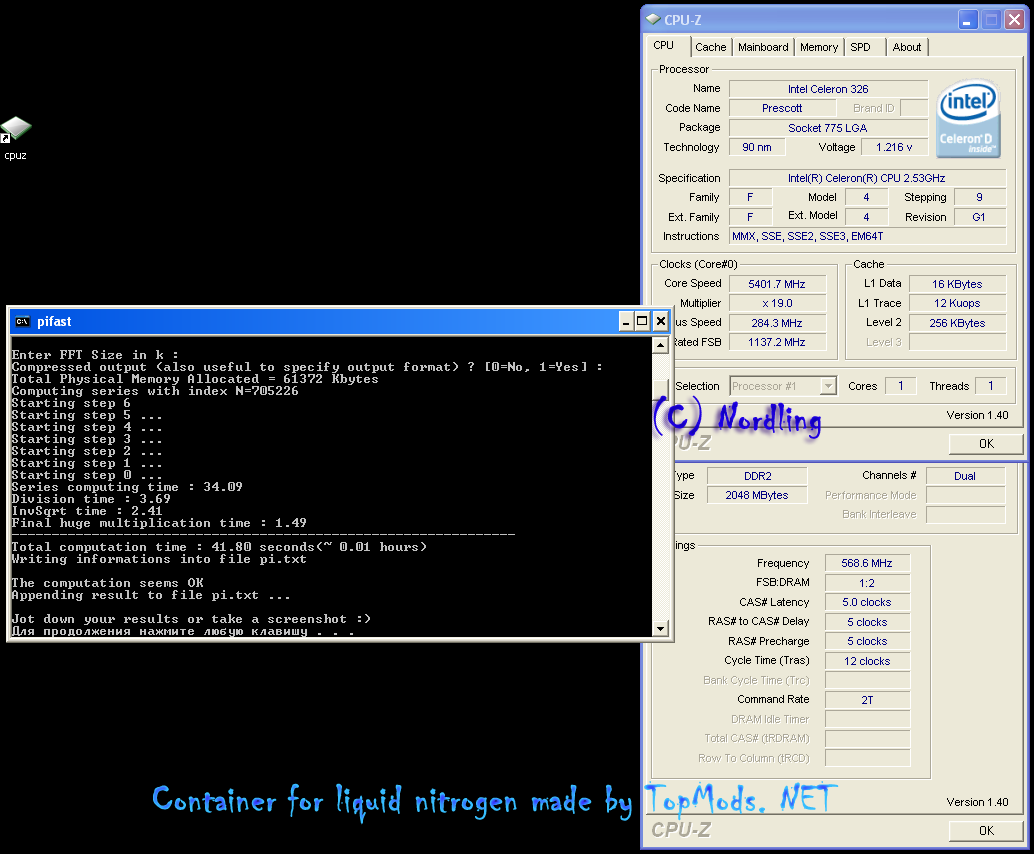Click the Instructions field 'MMX, SSE, SSE2, SSE3, EM64T'
The height and width of the screenshot is (854, 1034).
click(x=867, y=236)
